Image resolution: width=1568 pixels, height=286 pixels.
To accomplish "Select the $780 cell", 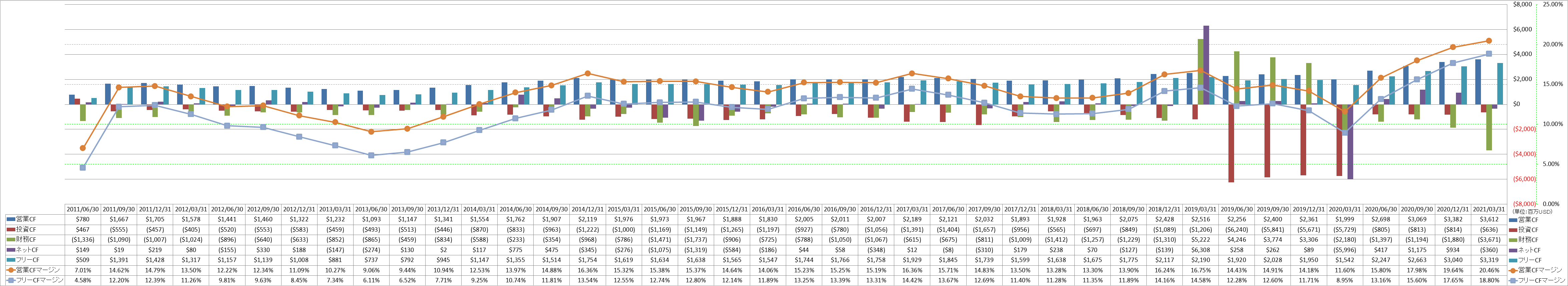I will point(83,219).
